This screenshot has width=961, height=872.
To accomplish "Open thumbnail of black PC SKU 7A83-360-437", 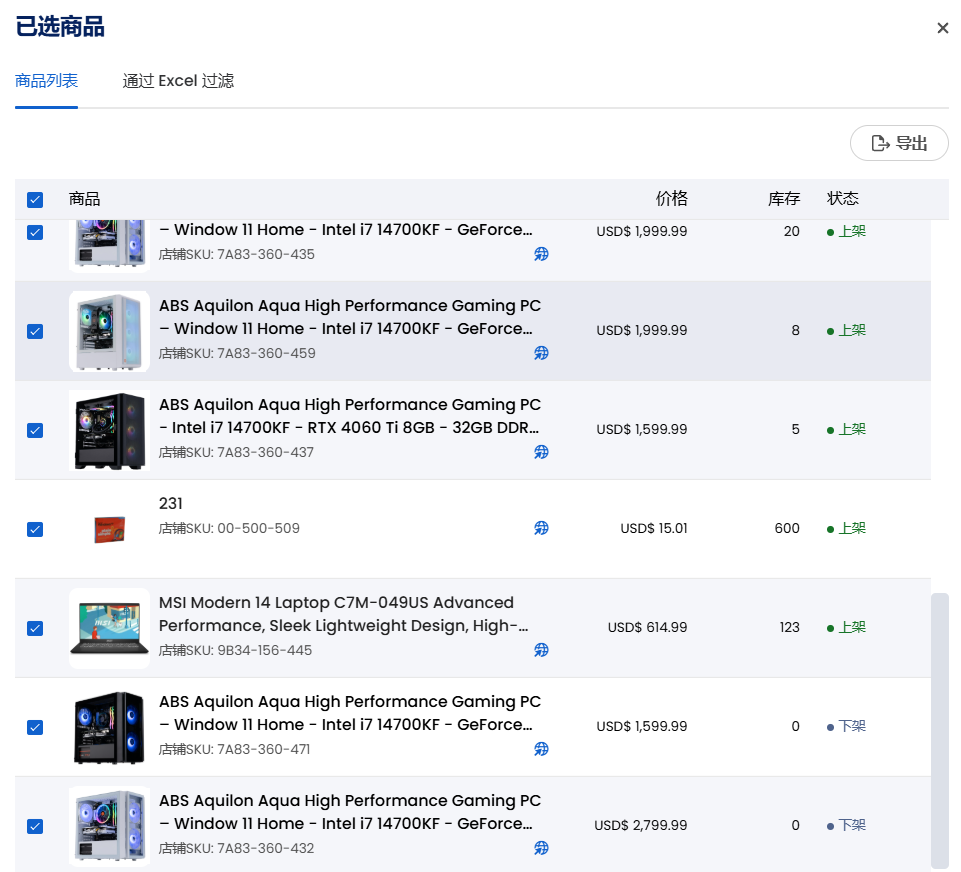I will pyautogui.click(x=110, y=430).
